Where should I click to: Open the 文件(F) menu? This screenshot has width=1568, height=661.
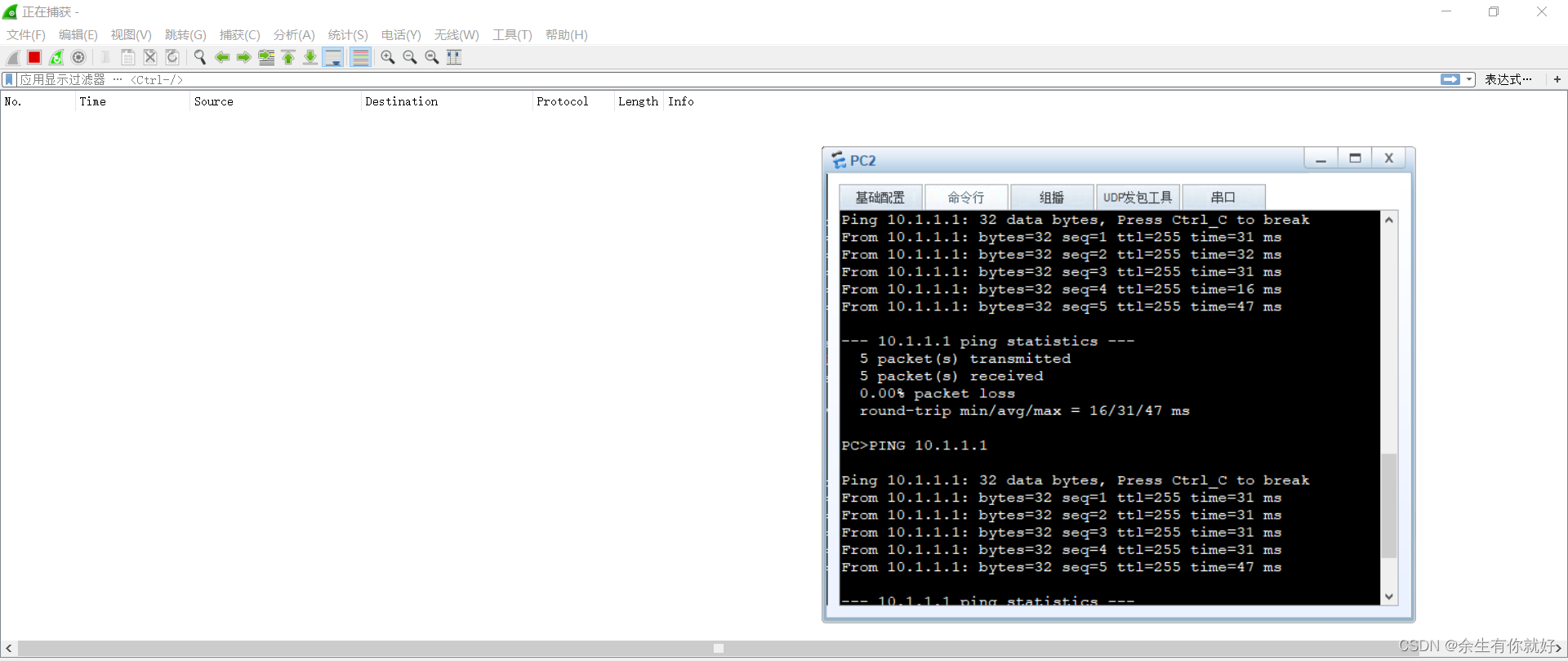[26, 34]
